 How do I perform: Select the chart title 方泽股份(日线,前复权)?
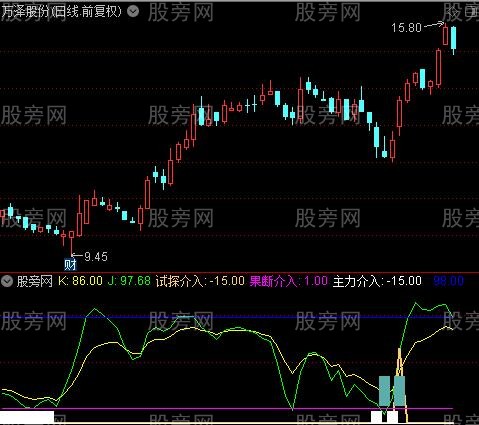[62, 12]
